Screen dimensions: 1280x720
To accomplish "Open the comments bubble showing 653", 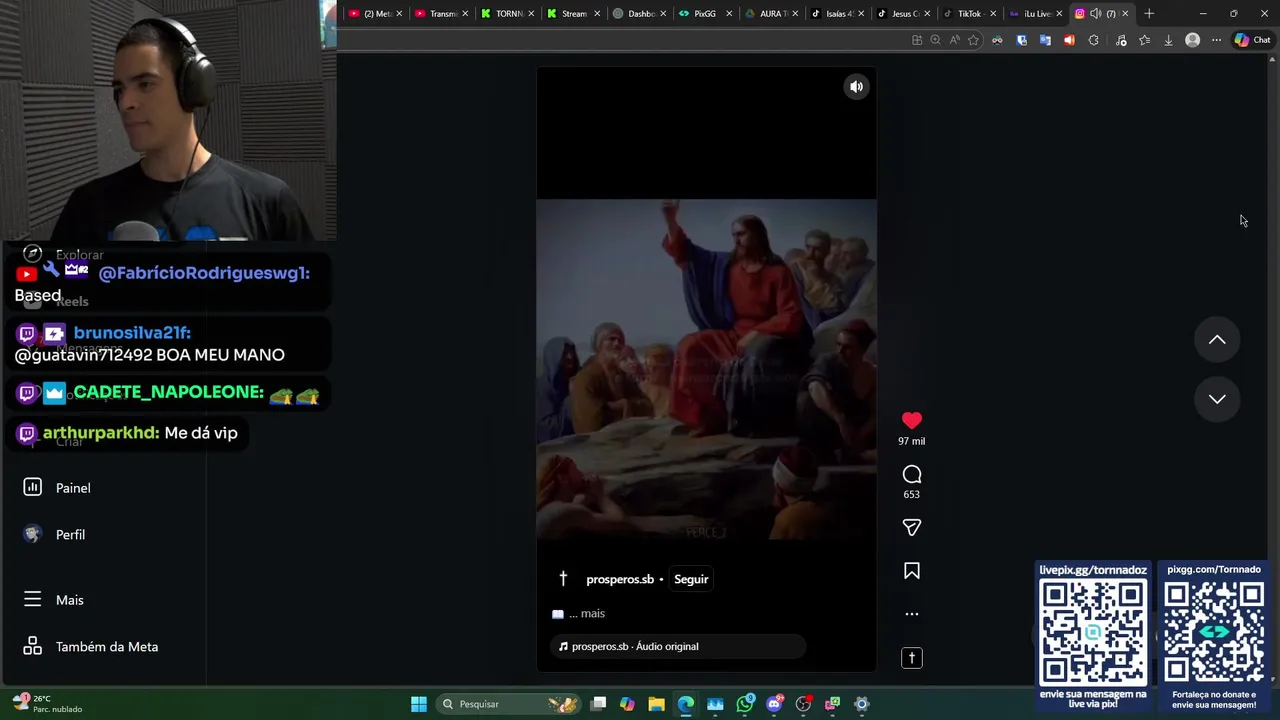I will pos(911,475).
